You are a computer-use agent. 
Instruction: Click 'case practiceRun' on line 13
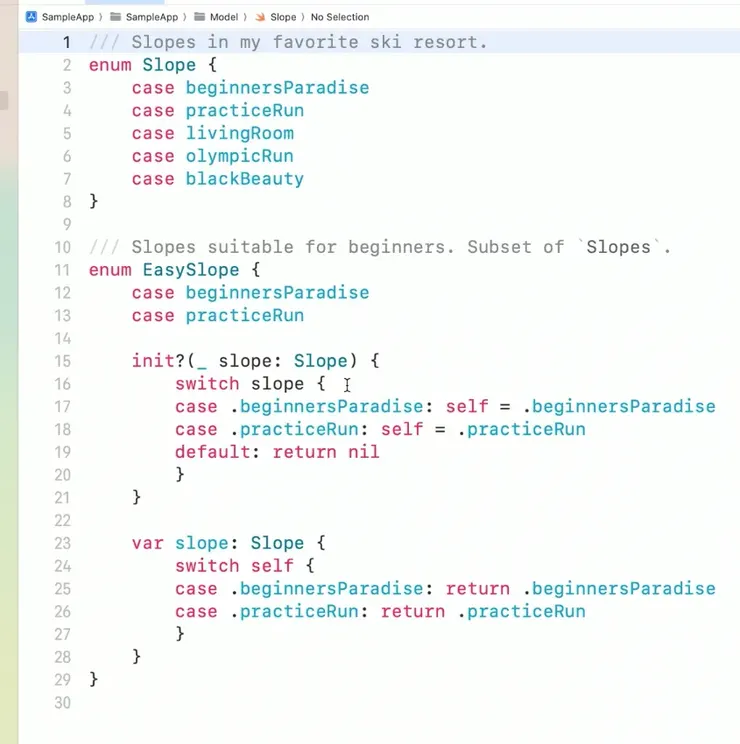coord(218,316)
